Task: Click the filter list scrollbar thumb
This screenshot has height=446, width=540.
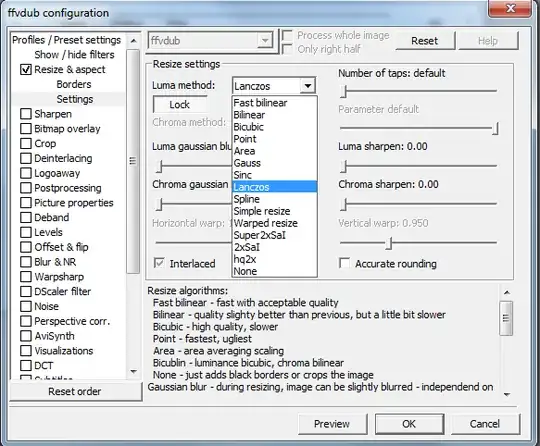Action: click(133, 161)
